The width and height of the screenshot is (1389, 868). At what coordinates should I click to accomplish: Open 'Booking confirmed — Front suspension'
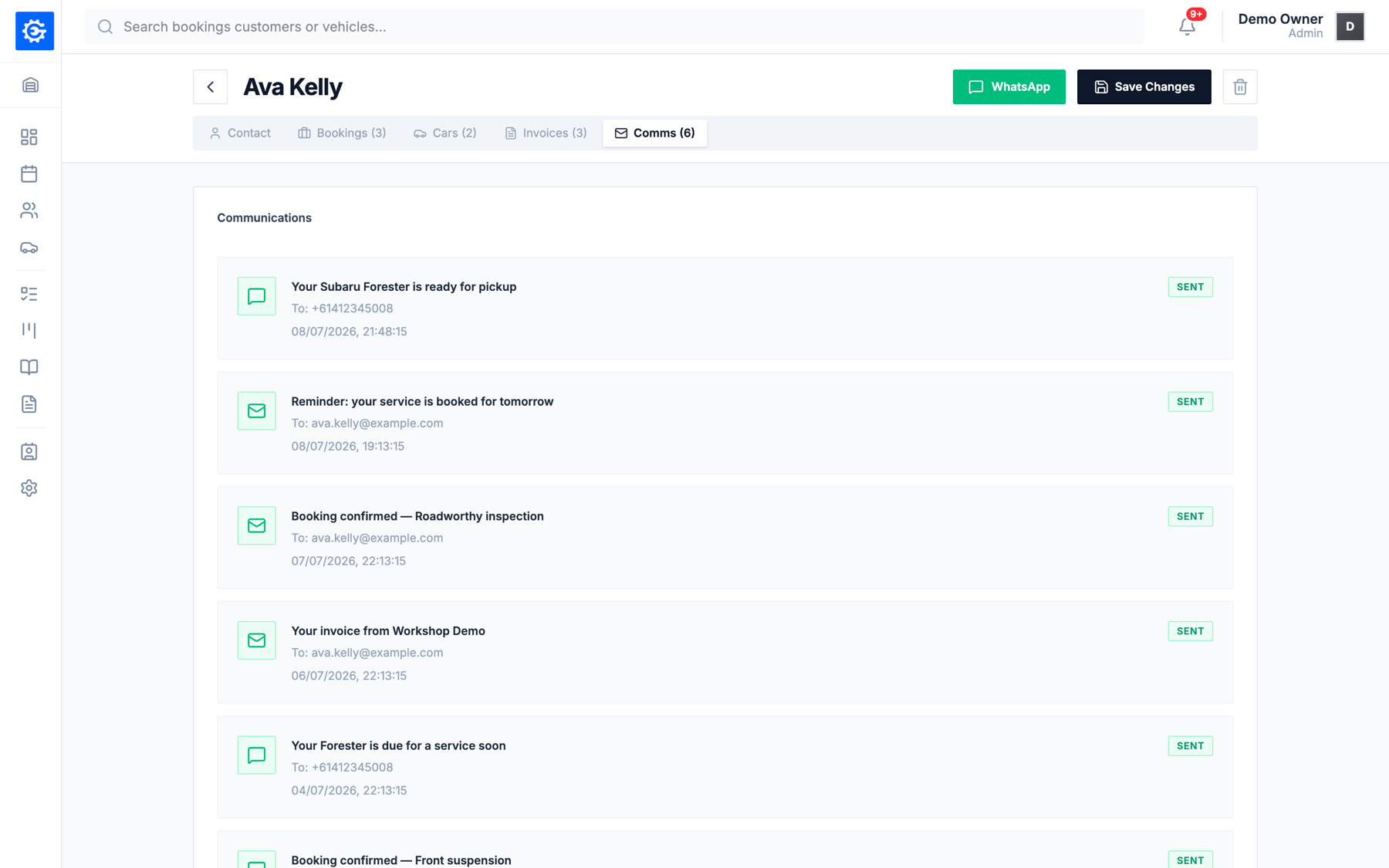click(x=401, y=860)
